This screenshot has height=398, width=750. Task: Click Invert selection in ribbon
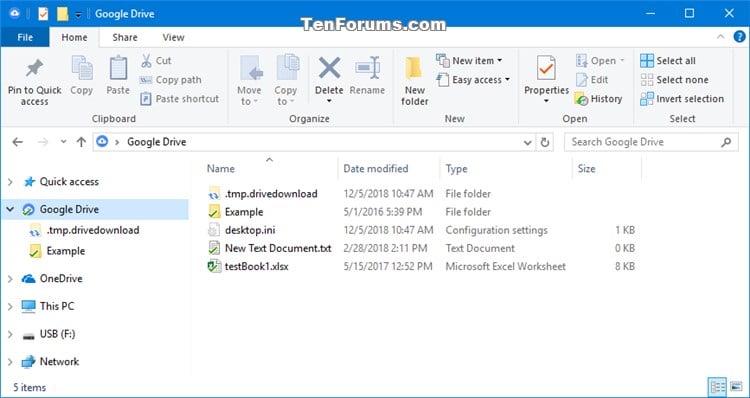click(682, 99)
